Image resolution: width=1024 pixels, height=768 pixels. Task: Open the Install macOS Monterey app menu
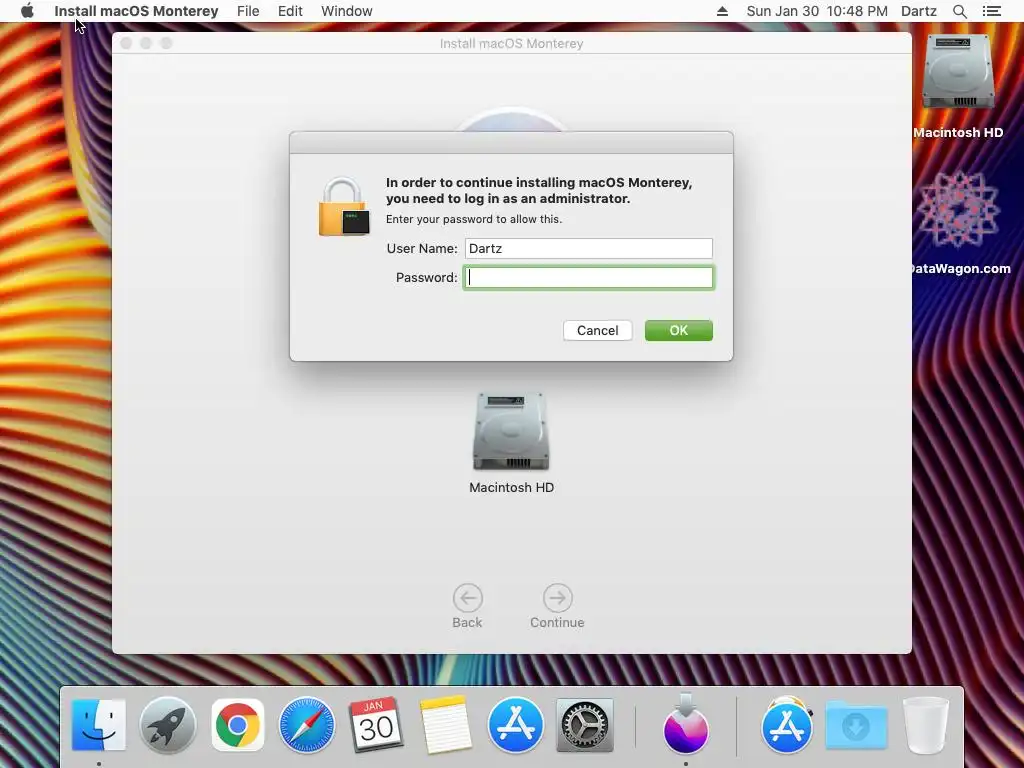(x=136, y=11)
